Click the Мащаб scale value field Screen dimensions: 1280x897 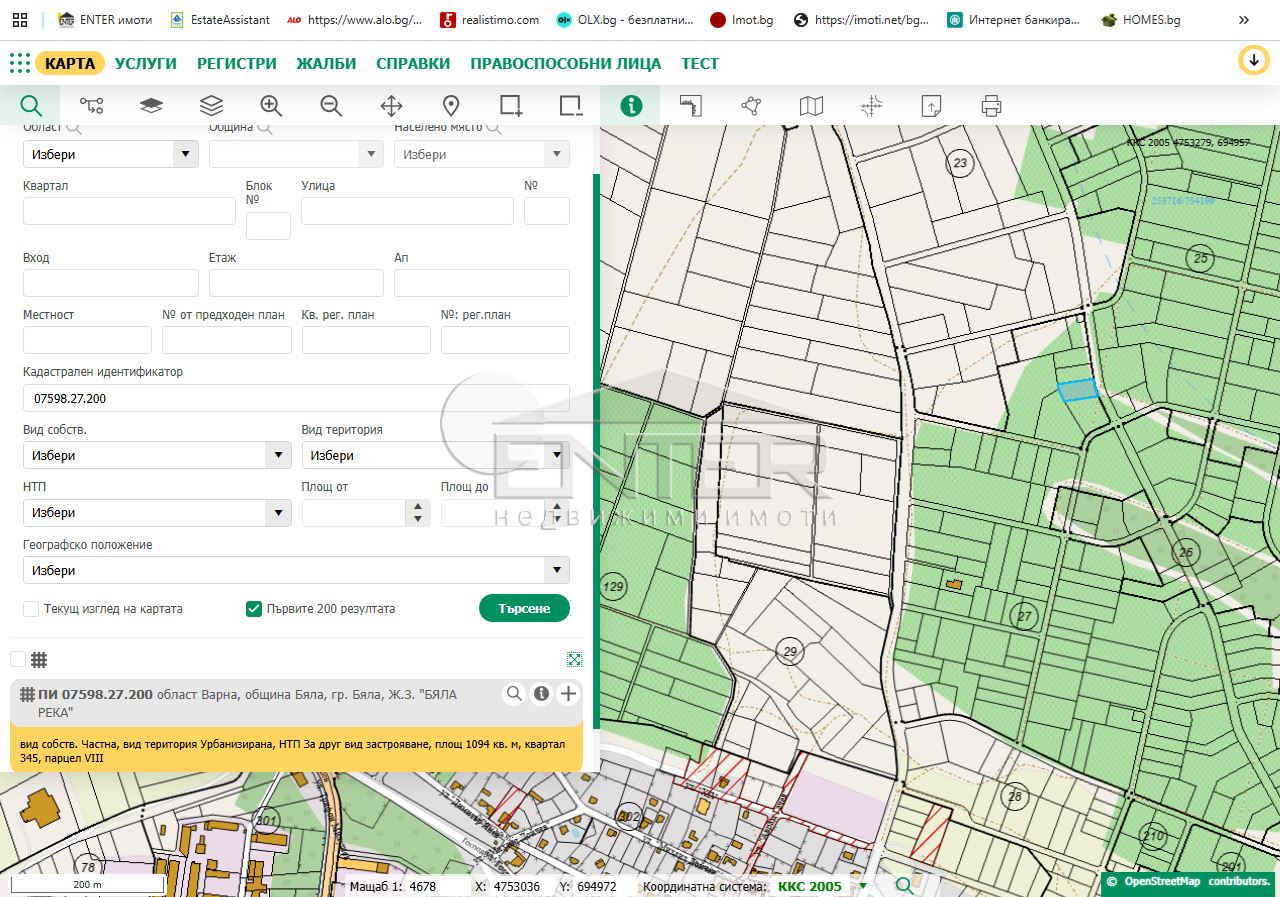point(436,886)
